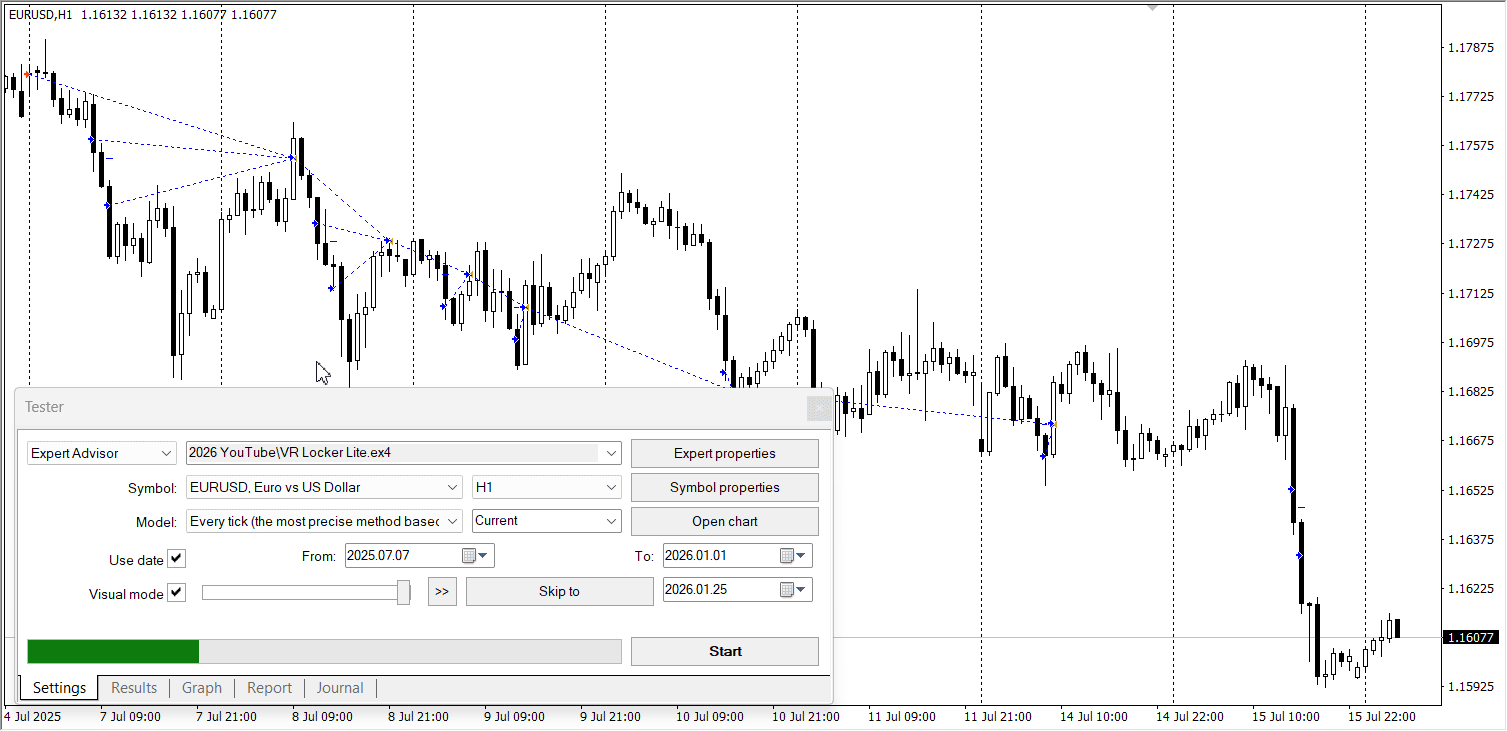Disable Visual mode
Image resolution: width=1507 pixels, height=731 pixels.
(177, 592)
